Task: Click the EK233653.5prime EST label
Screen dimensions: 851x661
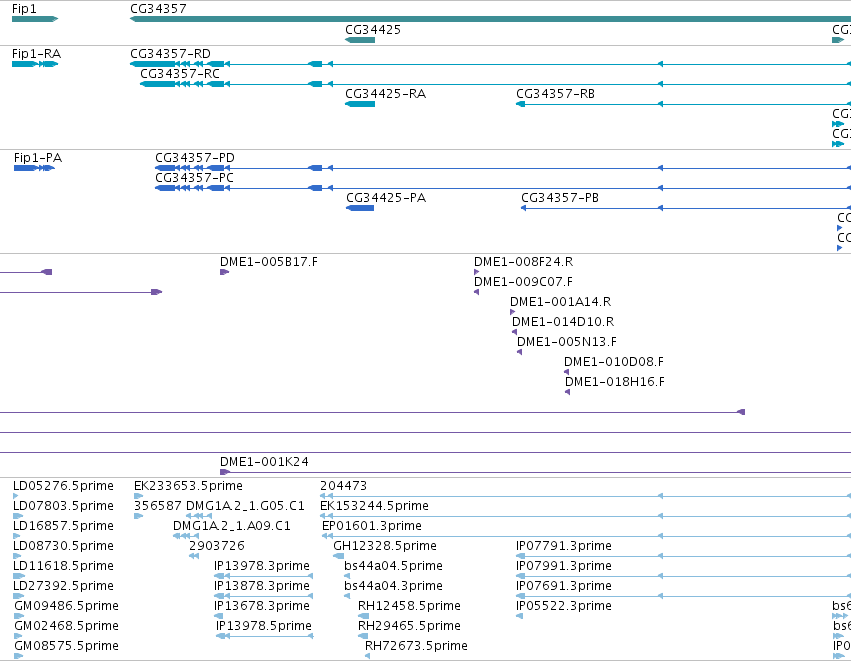Action: [188, 486]
